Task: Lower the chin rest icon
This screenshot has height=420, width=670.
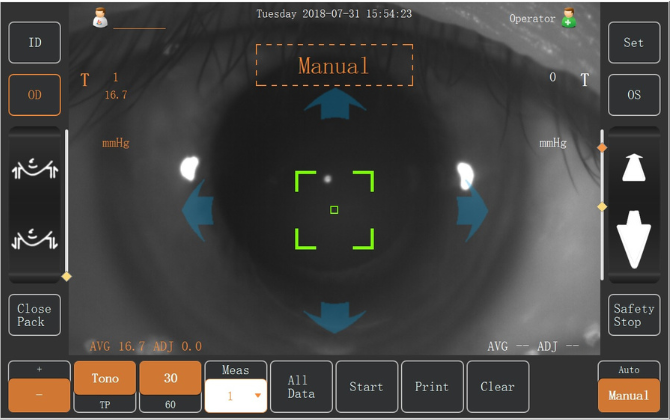Action: (35, 239)
